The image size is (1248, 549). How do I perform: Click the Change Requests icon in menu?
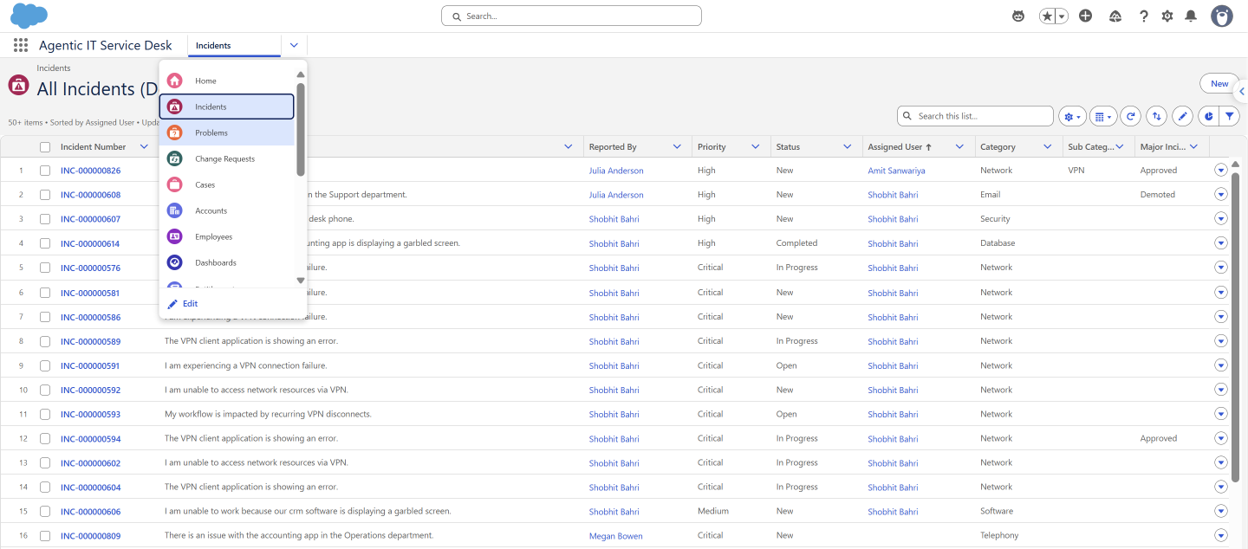point(175,159)
